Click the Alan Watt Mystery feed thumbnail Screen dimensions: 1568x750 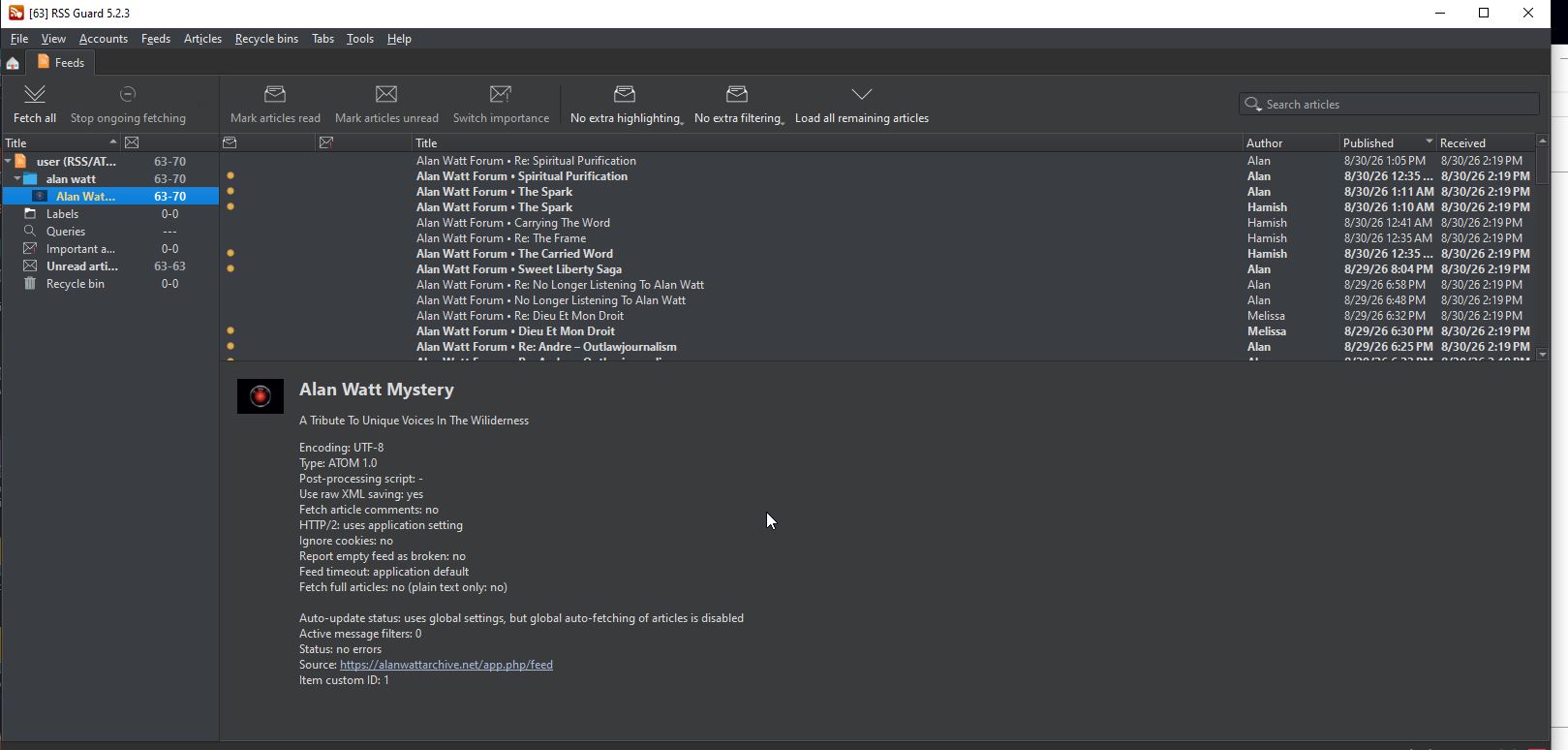point(261,396)
